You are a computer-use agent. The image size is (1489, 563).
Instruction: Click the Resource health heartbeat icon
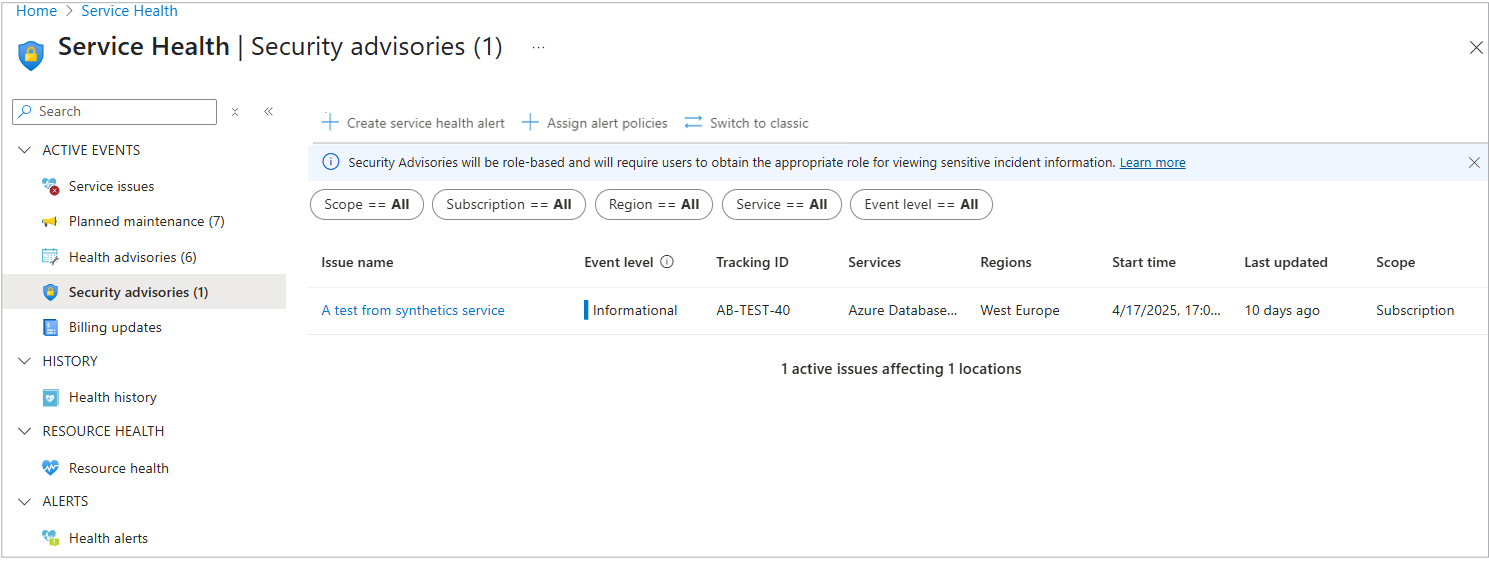(x=50, y=468)
